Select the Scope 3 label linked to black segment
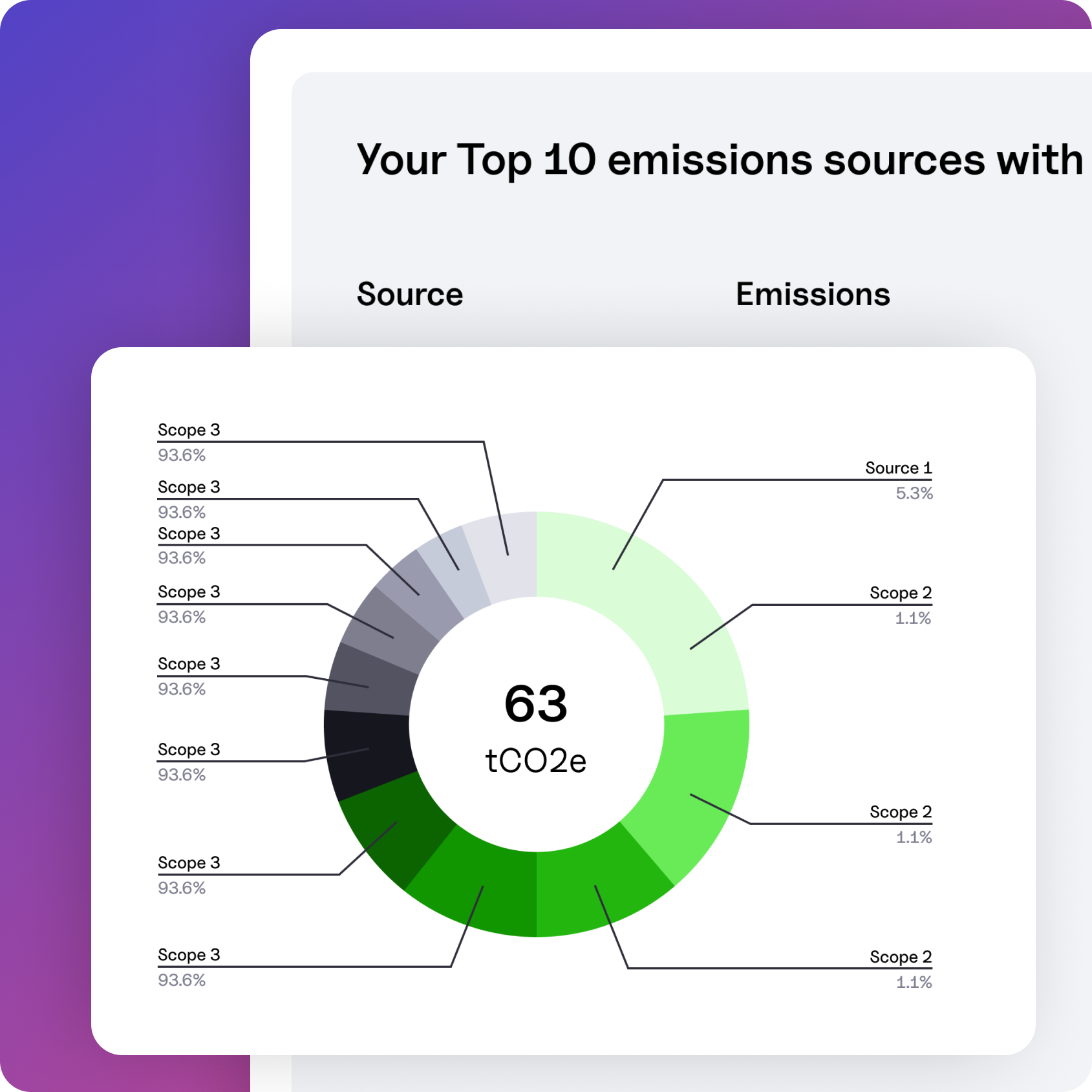This screenshot has height=1092, width=1092. pos(189,749)
